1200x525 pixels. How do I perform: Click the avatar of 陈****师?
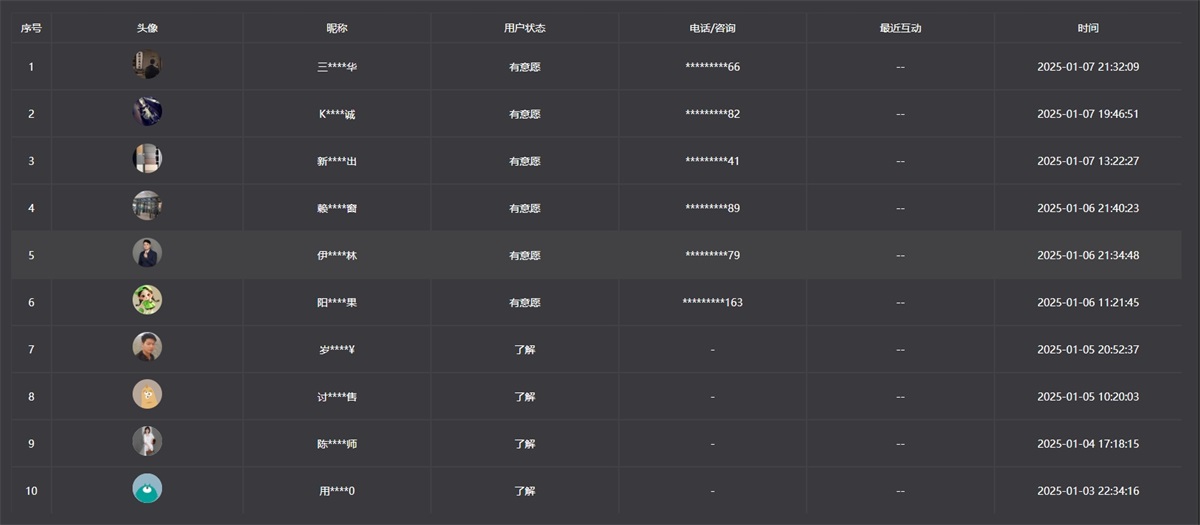pyautogui.click(x=147, y=442)
